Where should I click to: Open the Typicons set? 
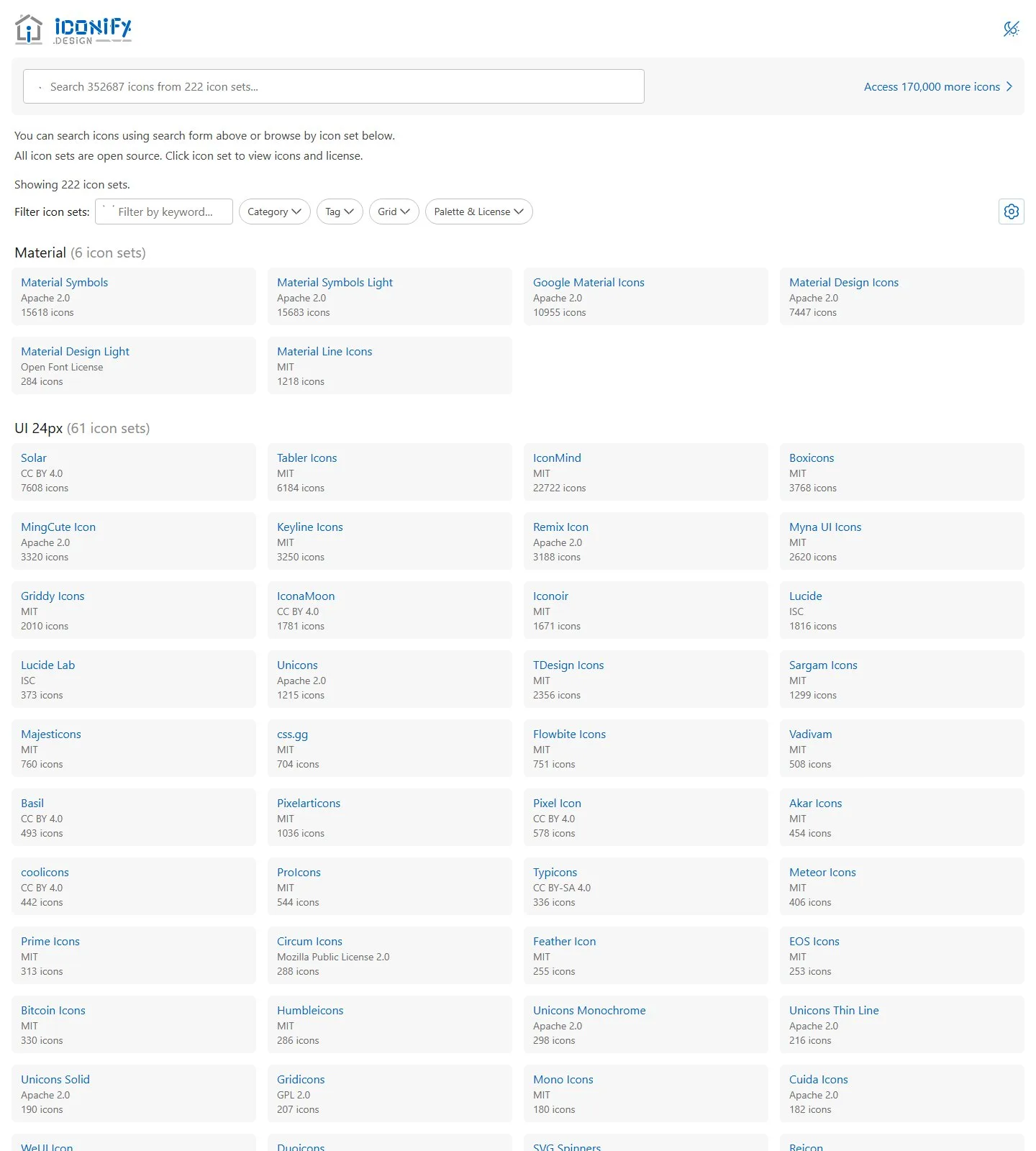pos(646,886)
